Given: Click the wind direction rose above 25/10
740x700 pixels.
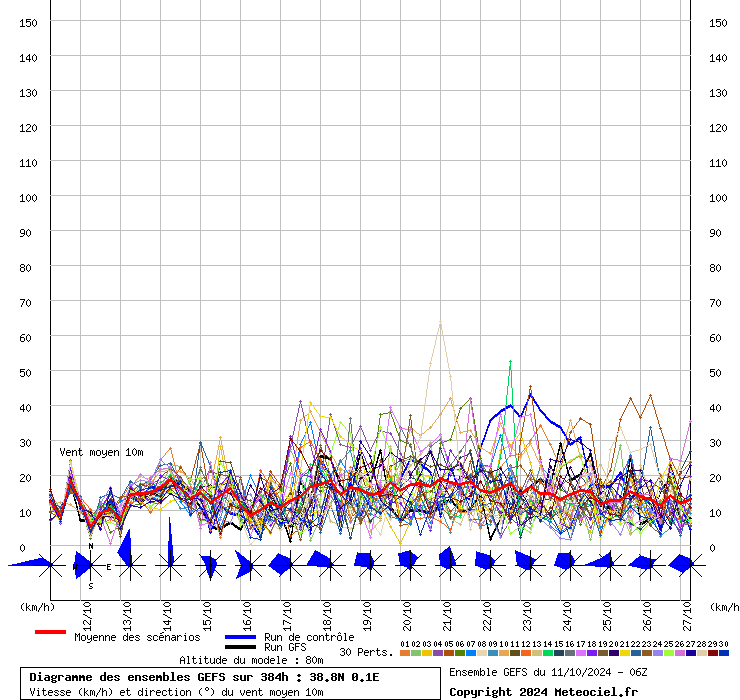Looking at the screenshot, I should point(604,563).
